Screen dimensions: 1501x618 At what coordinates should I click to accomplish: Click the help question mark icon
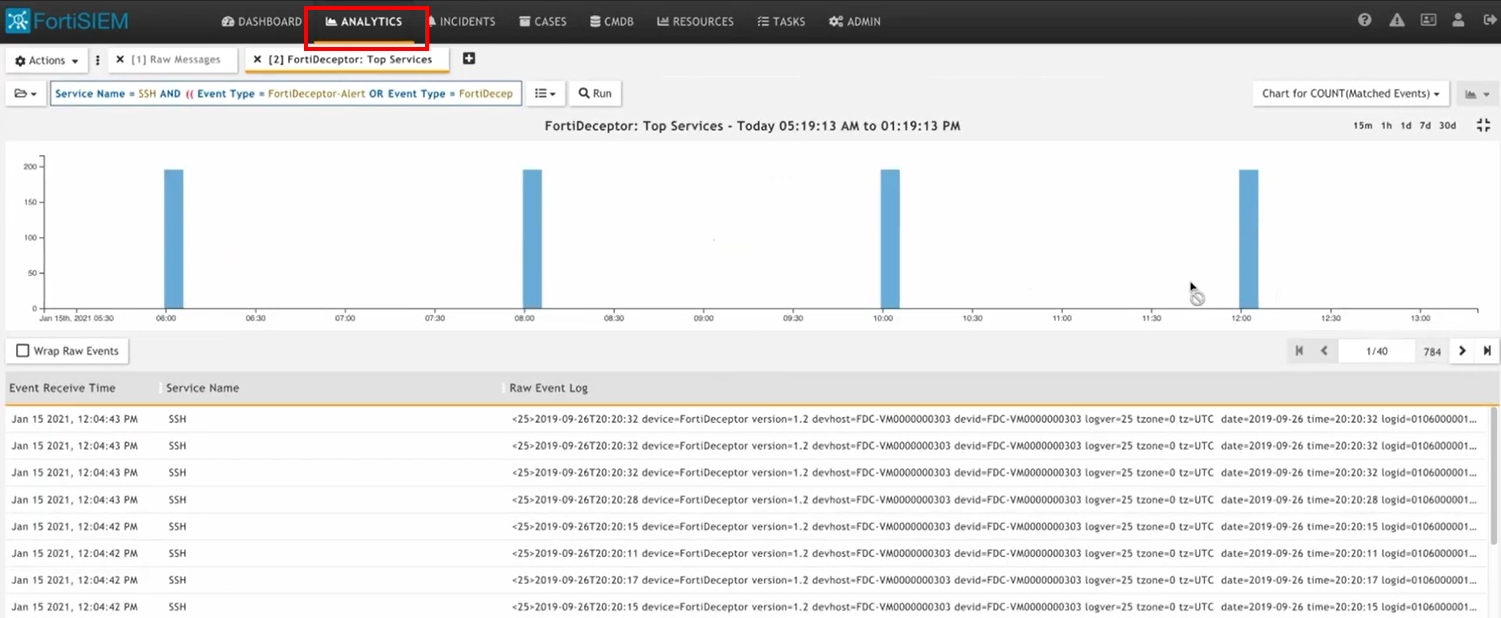[x=1364, y=21]
